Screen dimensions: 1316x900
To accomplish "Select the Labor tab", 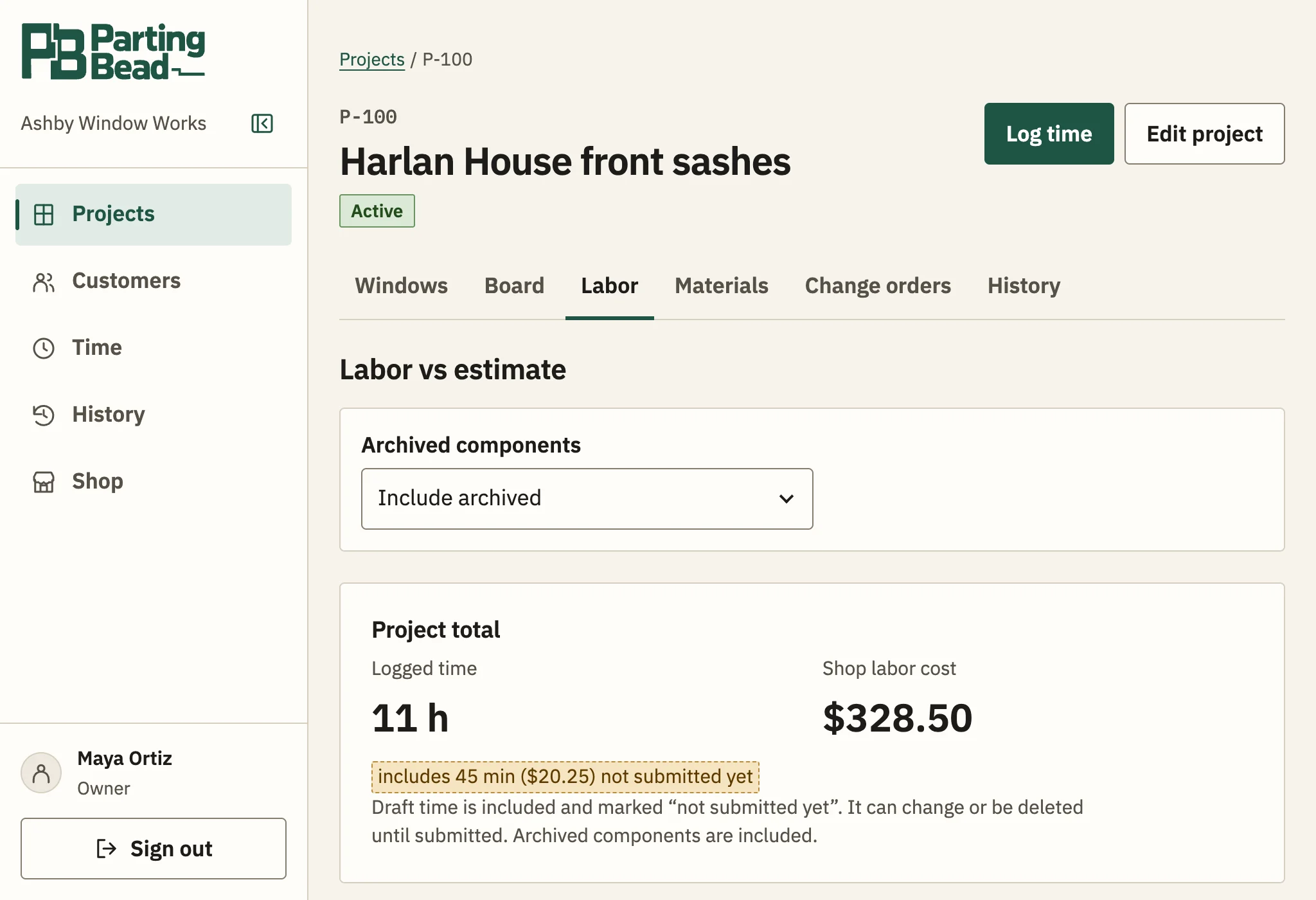I will [x=609, y=286].
